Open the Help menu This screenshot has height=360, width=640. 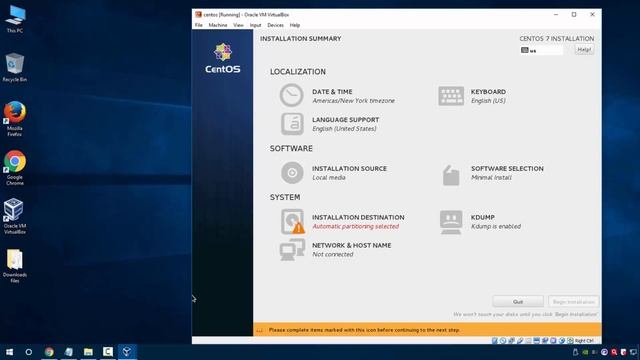coord(295,25)
